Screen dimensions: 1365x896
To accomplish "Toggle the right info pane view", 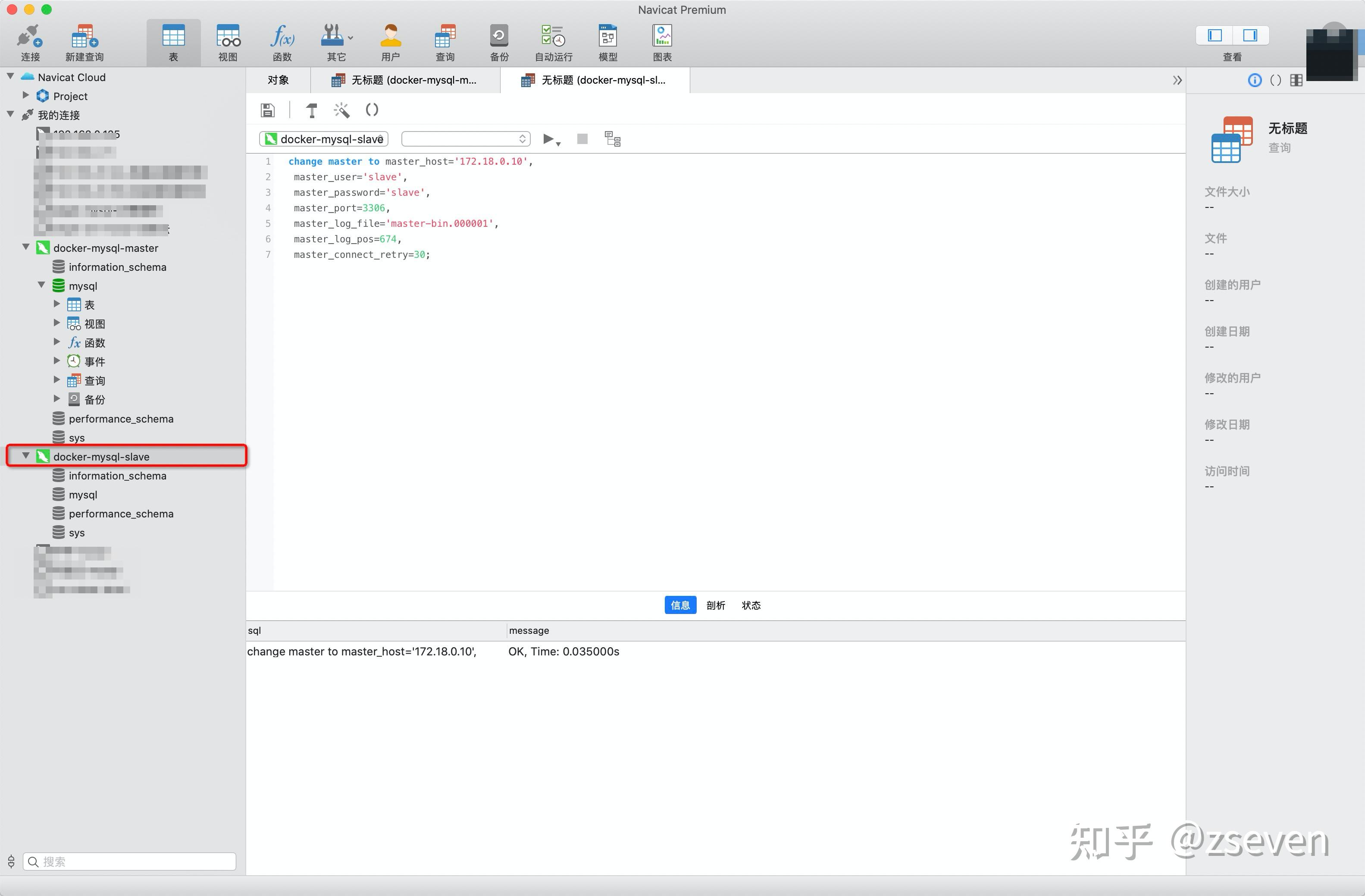I will coord(1250,35).
